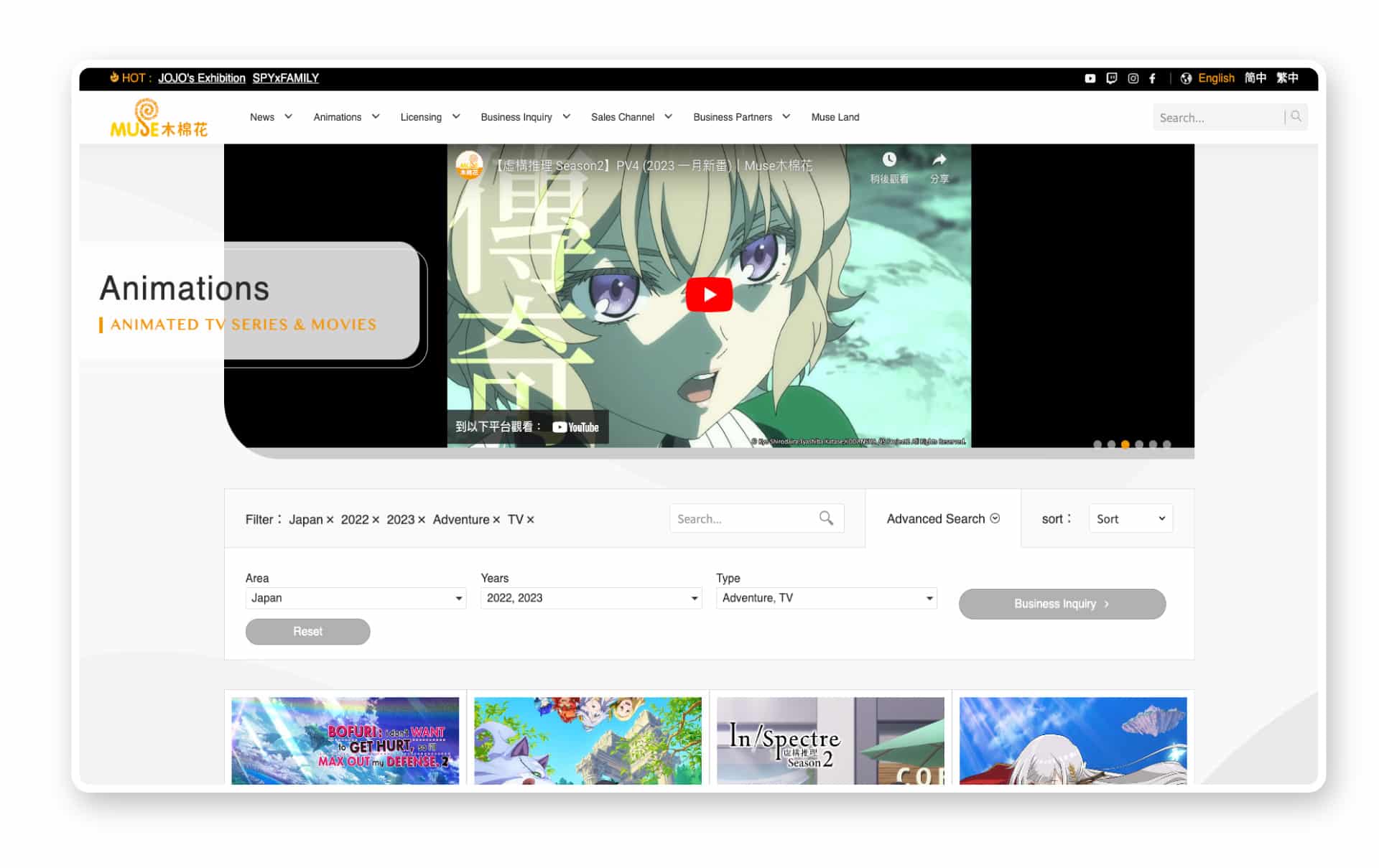Open the SPYxFAMILY hot link
This screenshot has width=1379, height=868.
[285, 78]
